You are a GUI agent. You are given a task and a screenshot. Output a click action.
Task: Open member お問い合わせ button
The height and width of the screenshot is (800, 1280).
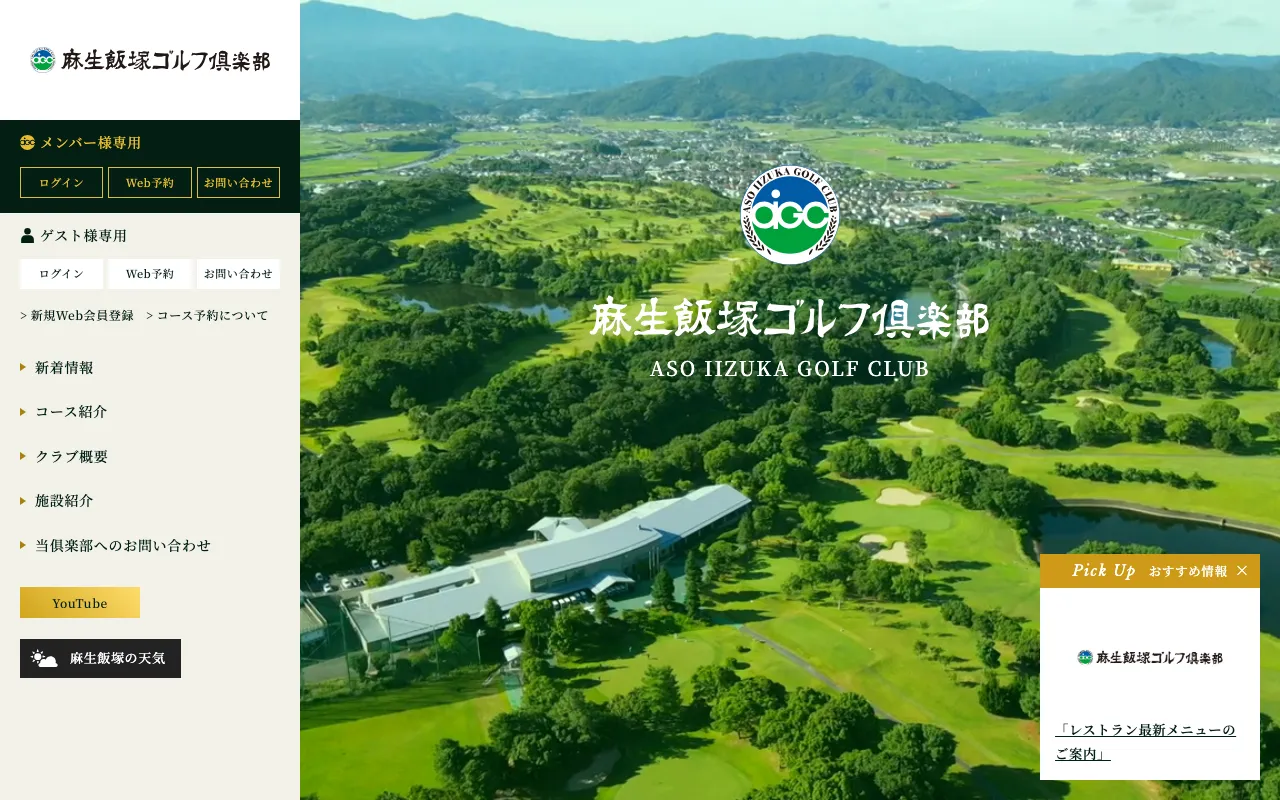point(238,183)
